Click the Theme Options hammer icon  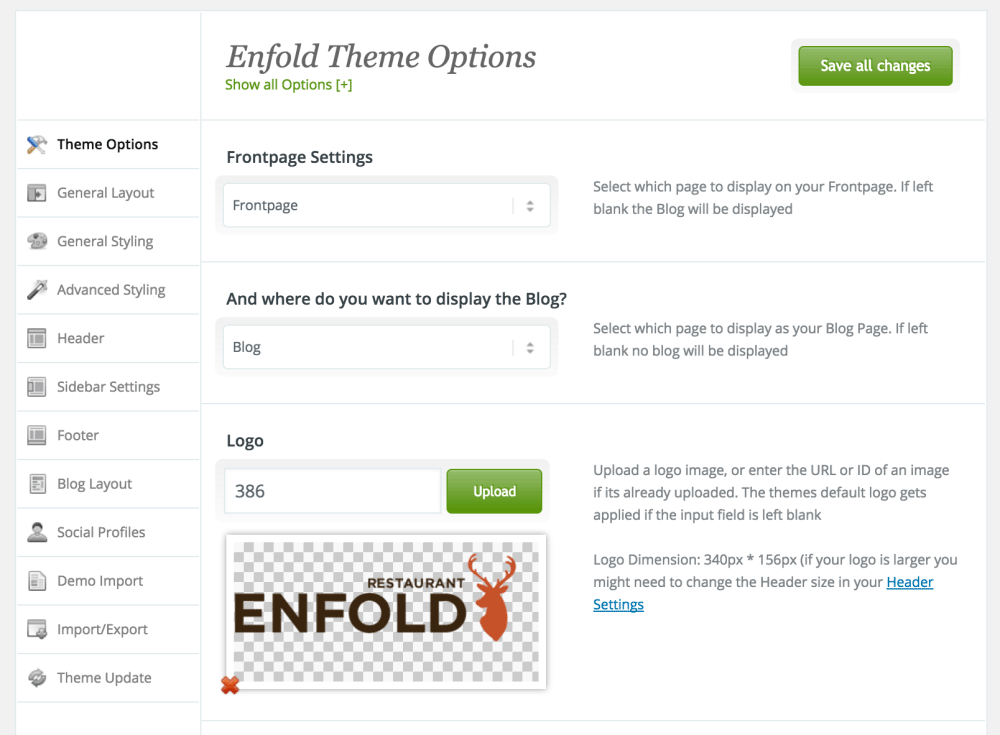36,145
